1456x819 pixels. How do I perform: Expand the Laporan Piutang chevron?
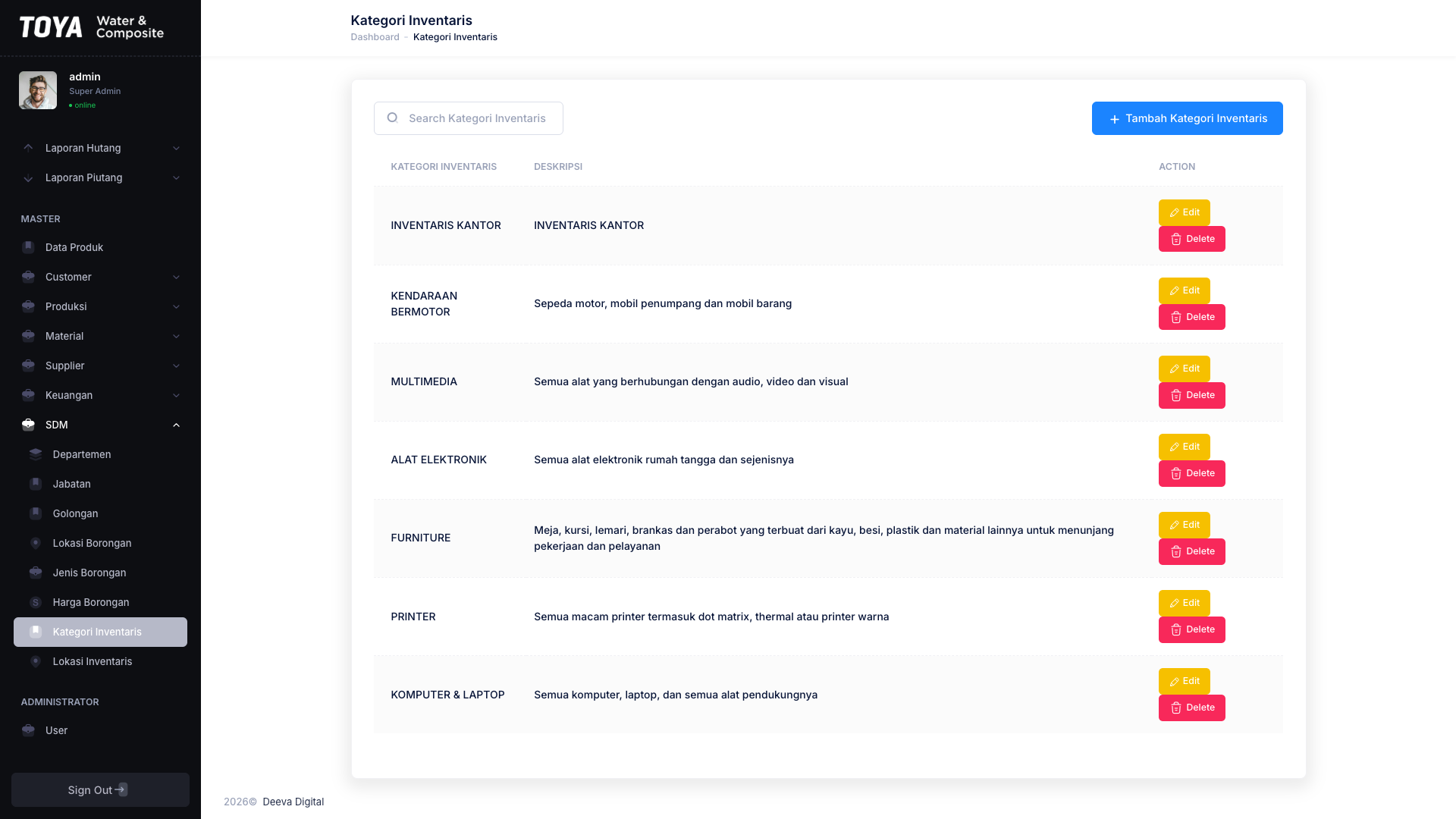177,177
